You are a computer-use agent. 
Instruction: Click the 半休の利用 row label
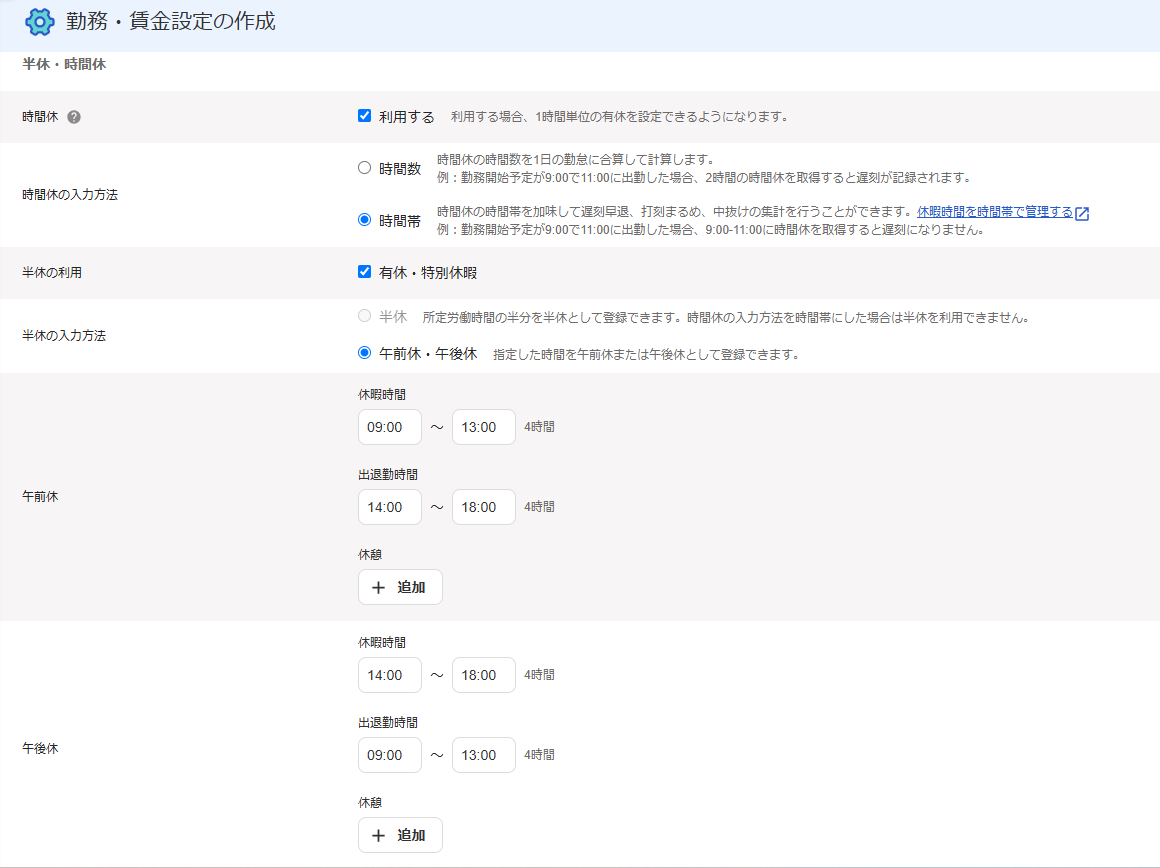52,272
